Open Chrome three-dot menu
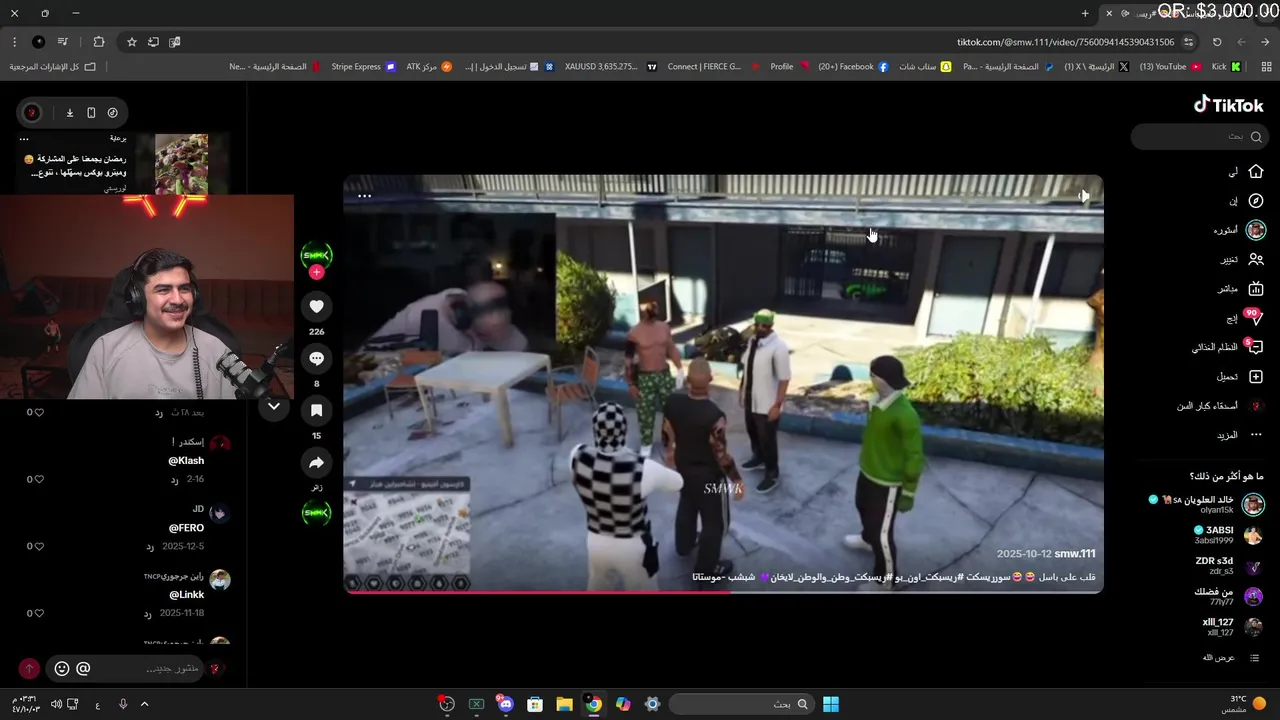The height and width of the screenshot is (720, 1280). [x=14, y=42]
